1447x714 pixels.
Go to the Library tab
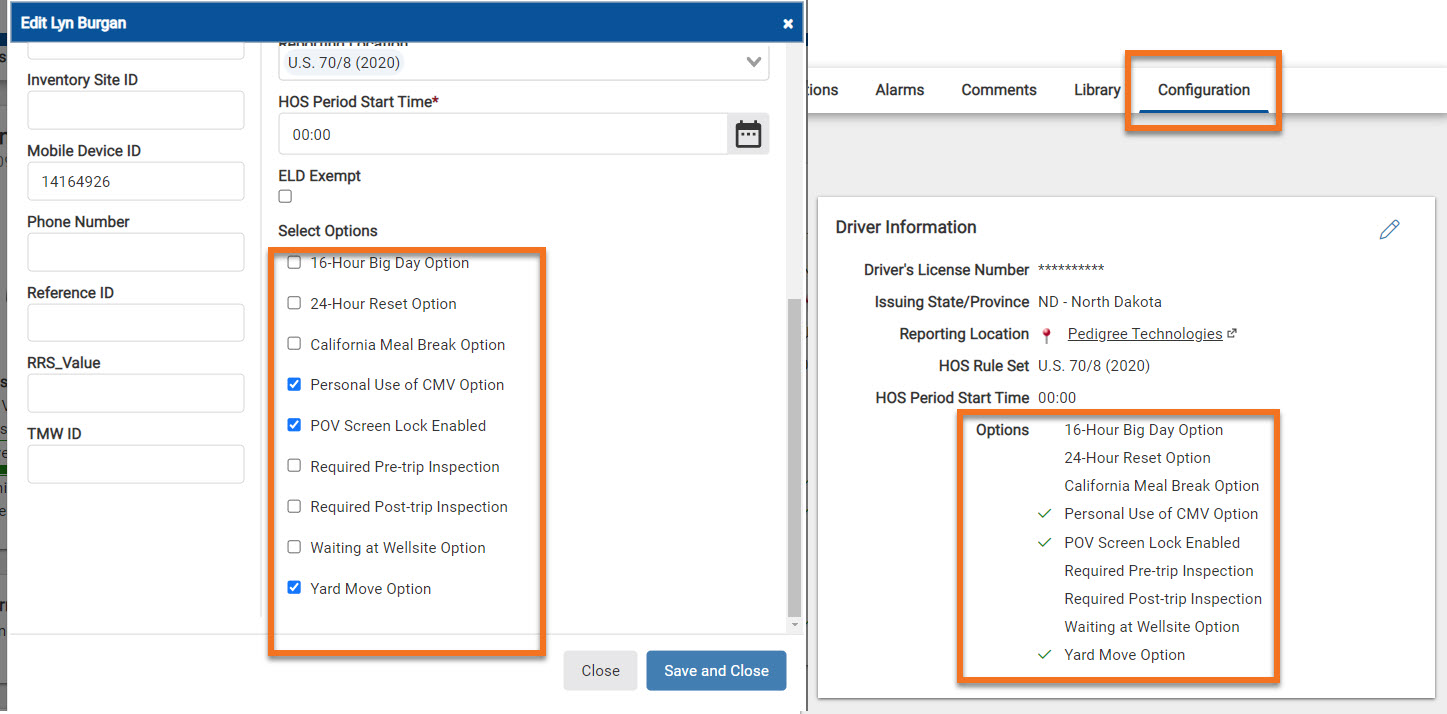pos(1097,90)
